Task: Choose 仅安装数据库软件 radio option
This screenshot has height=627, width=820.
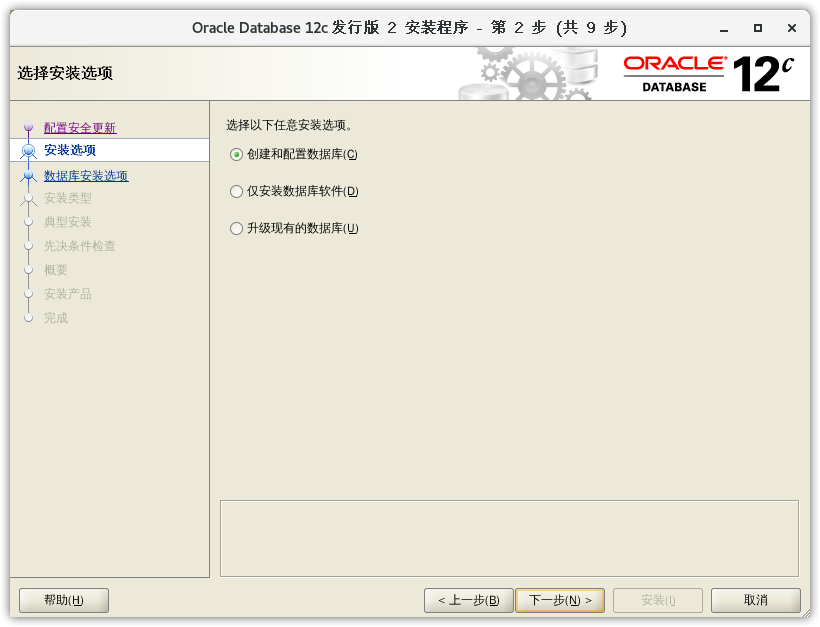Action: pos(237,191)
